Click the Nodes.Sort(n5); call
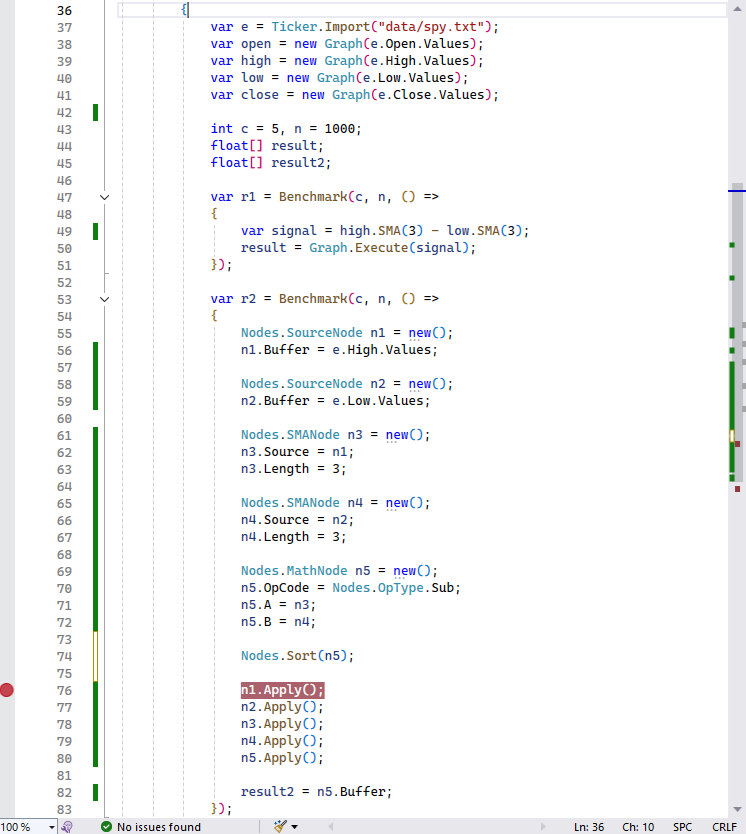 coord(297,656)
